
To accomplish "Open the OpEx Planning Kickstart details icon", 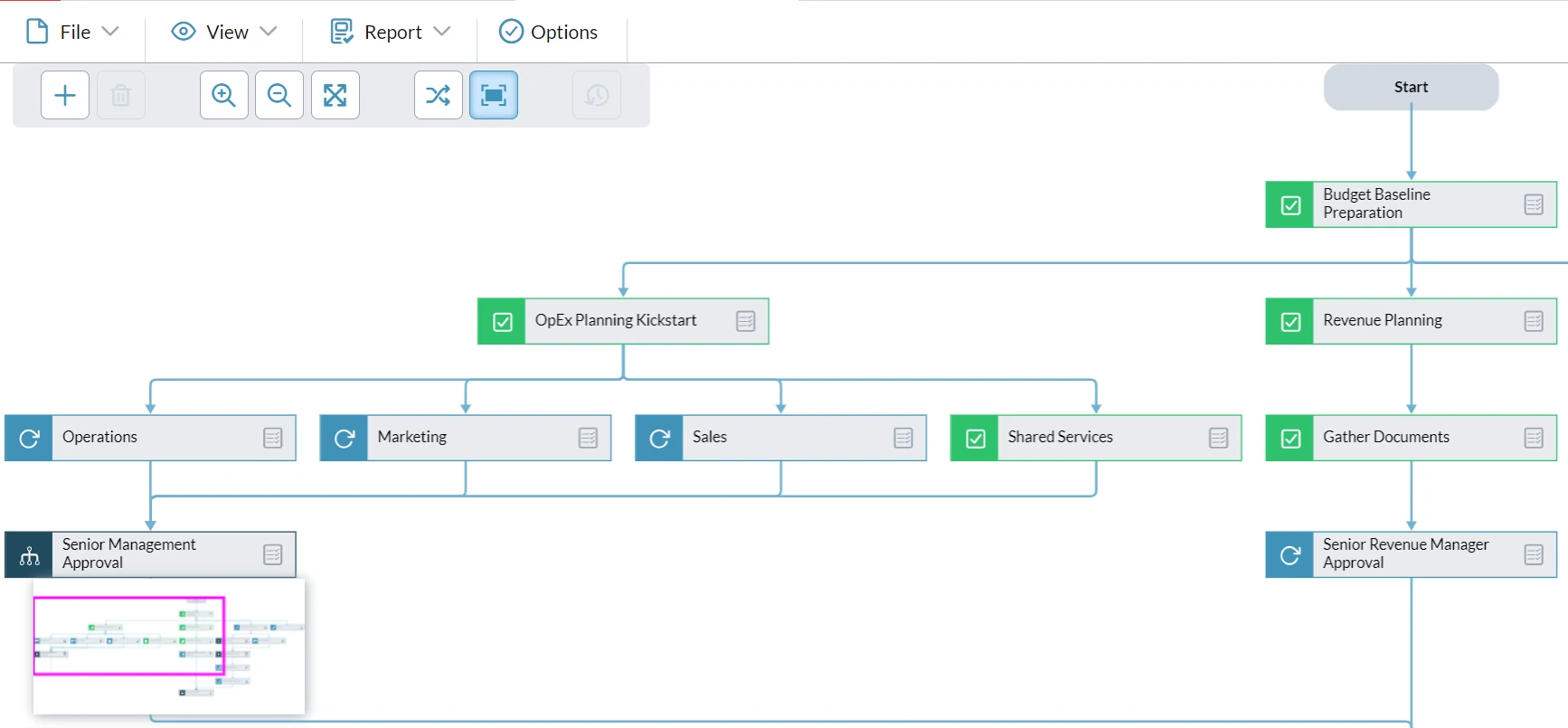I will pos(745,321).
